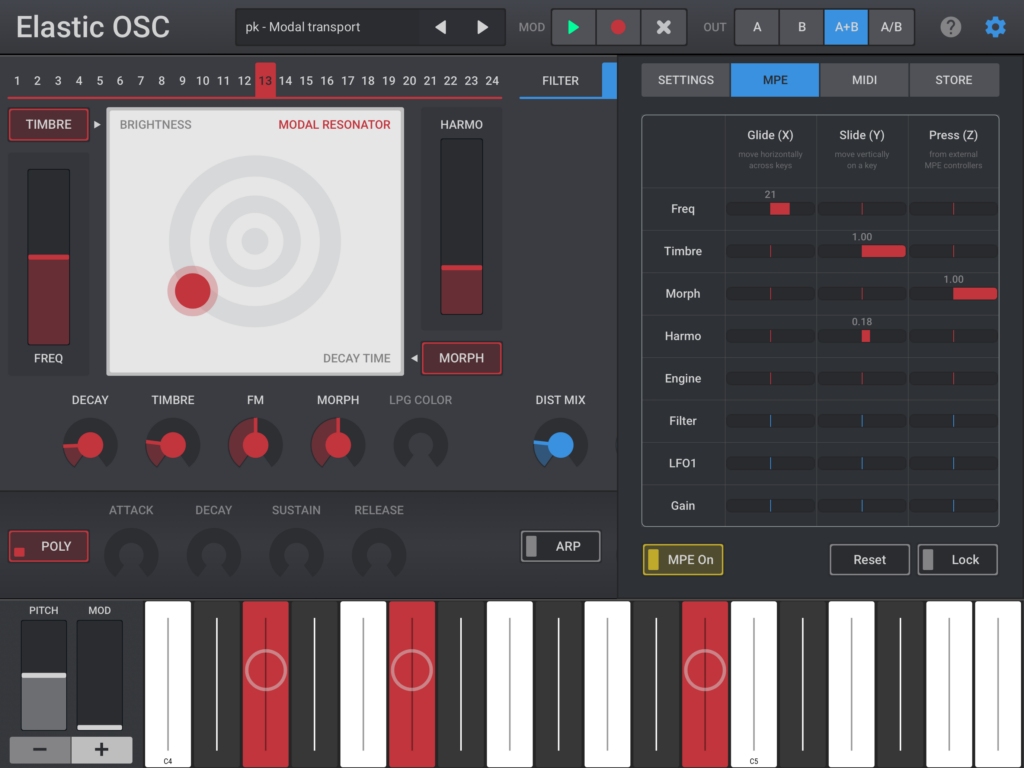
Task: Click the Filter Slide (Y) slider
Action: tap(862, 421)
